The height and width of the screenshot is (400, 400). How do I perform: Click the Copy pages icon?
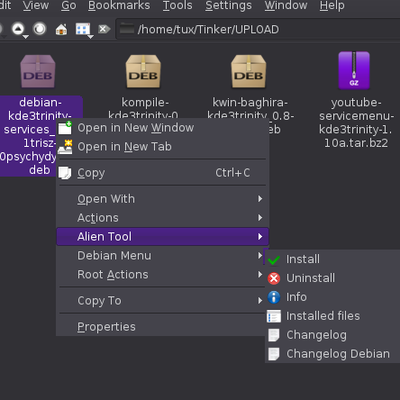pyautogui.click(x=65, y=173)
